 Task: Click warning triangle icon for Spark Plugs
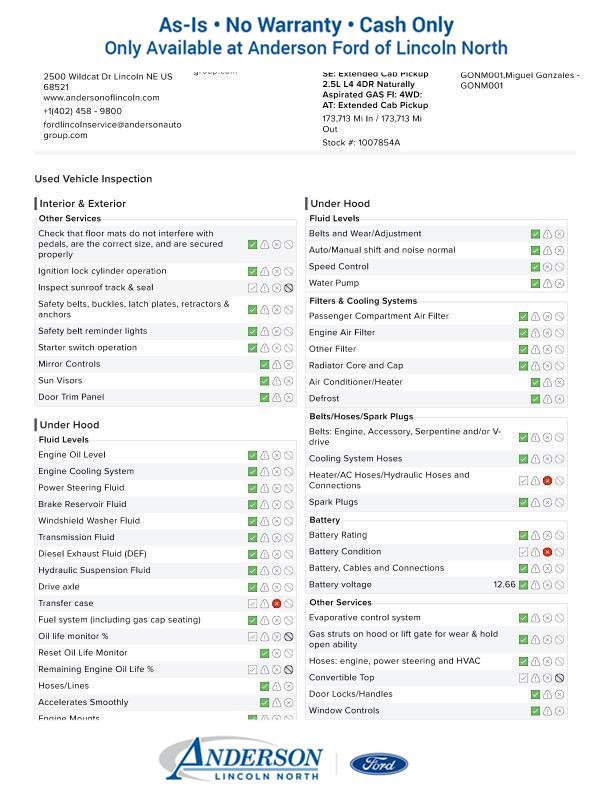(x=536, y=503)
